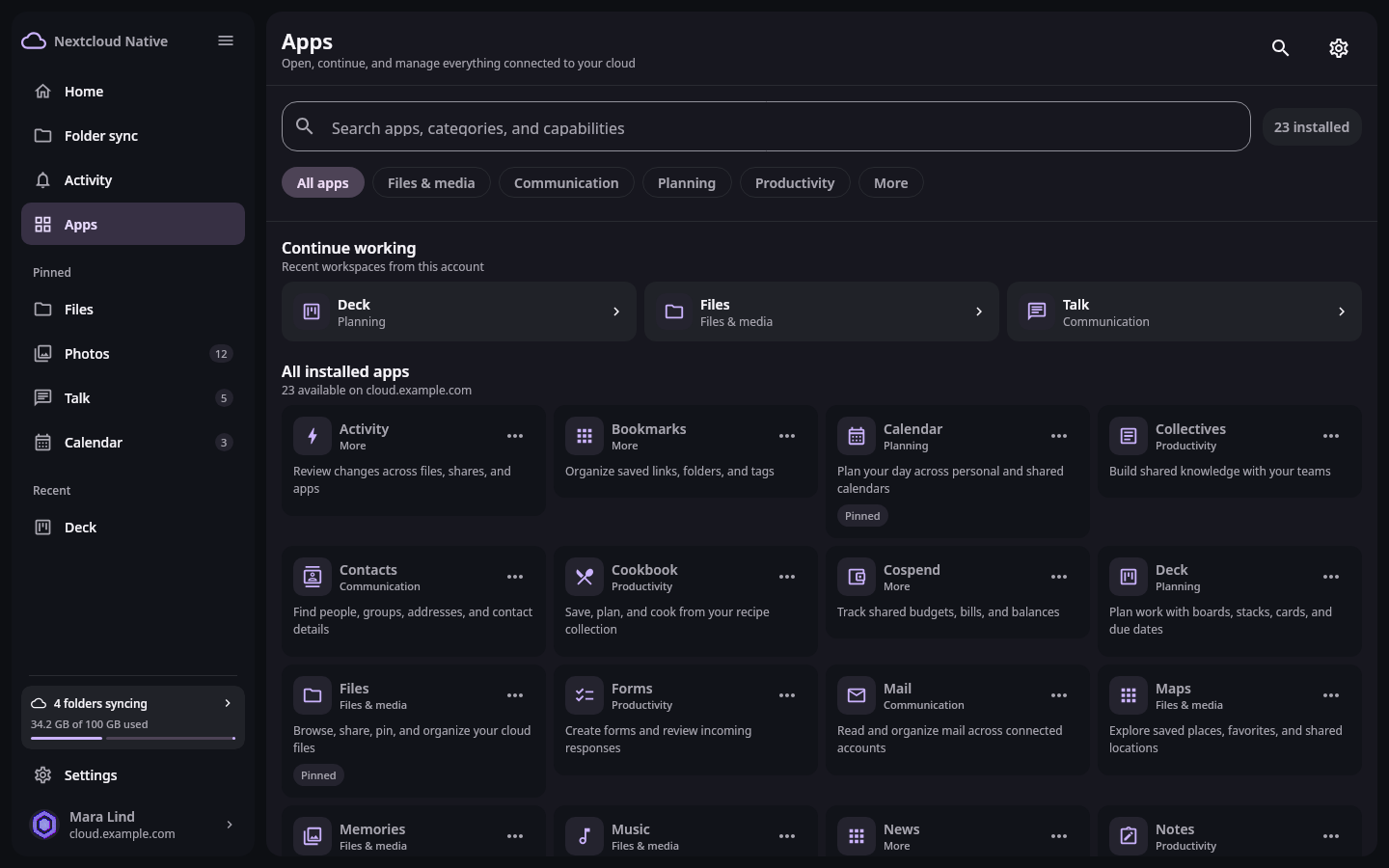Click the Files folder icon in app grid
The image size is (1389, 868).
coord(313,695)
